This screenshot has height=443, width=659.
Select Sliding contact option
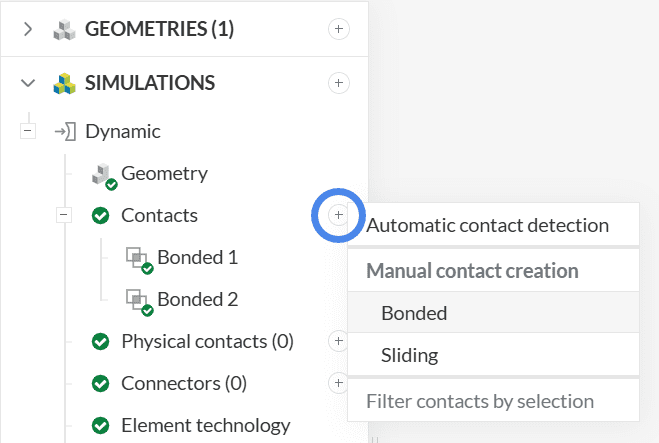410,355
